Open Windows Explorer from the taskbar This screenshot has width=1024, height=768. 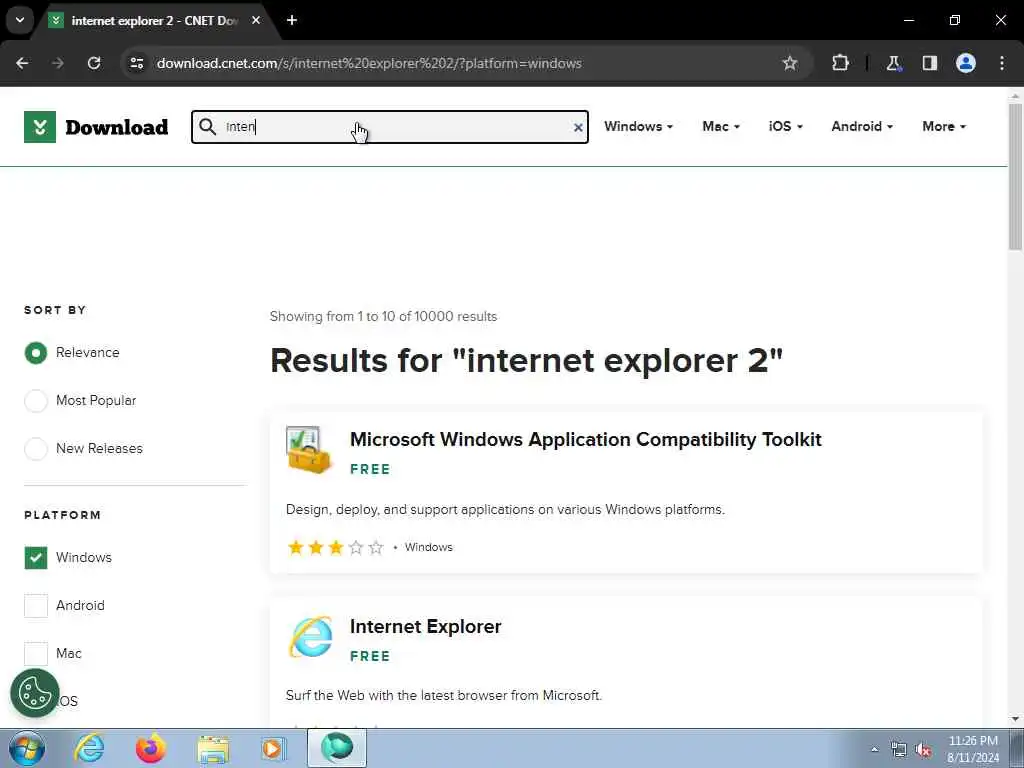[x=213, y=749]
